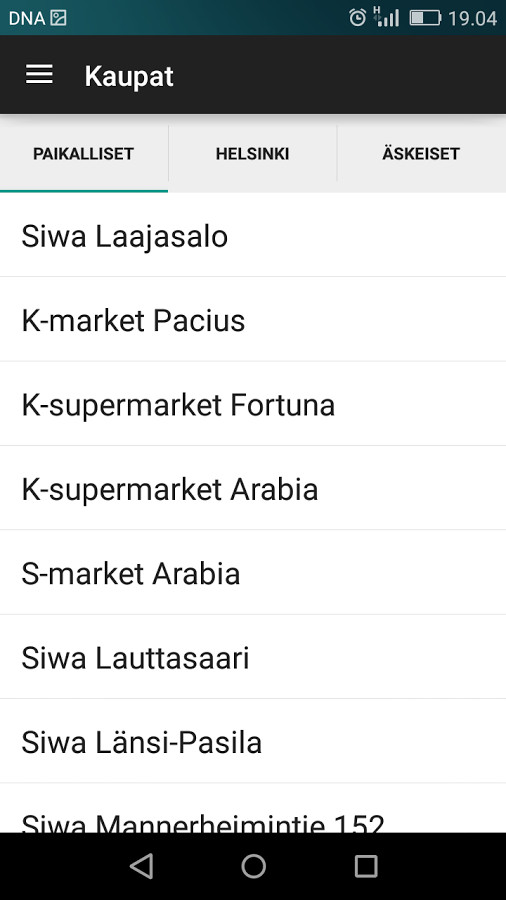Switch to the Helsinki tab
The height and width of the screenshot is (900, 506).
[x=252, y=154]
